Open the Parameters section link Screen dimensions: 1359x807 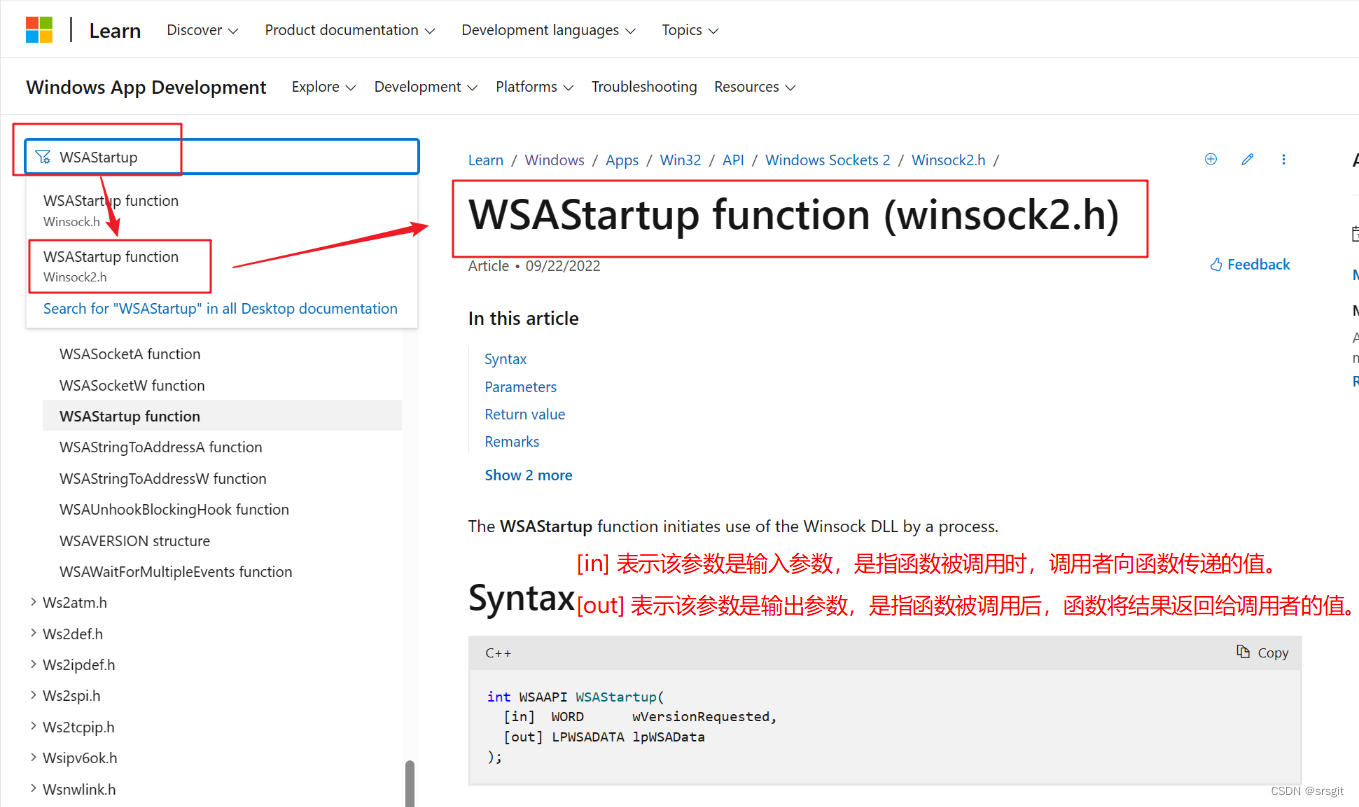click(520, 386)
